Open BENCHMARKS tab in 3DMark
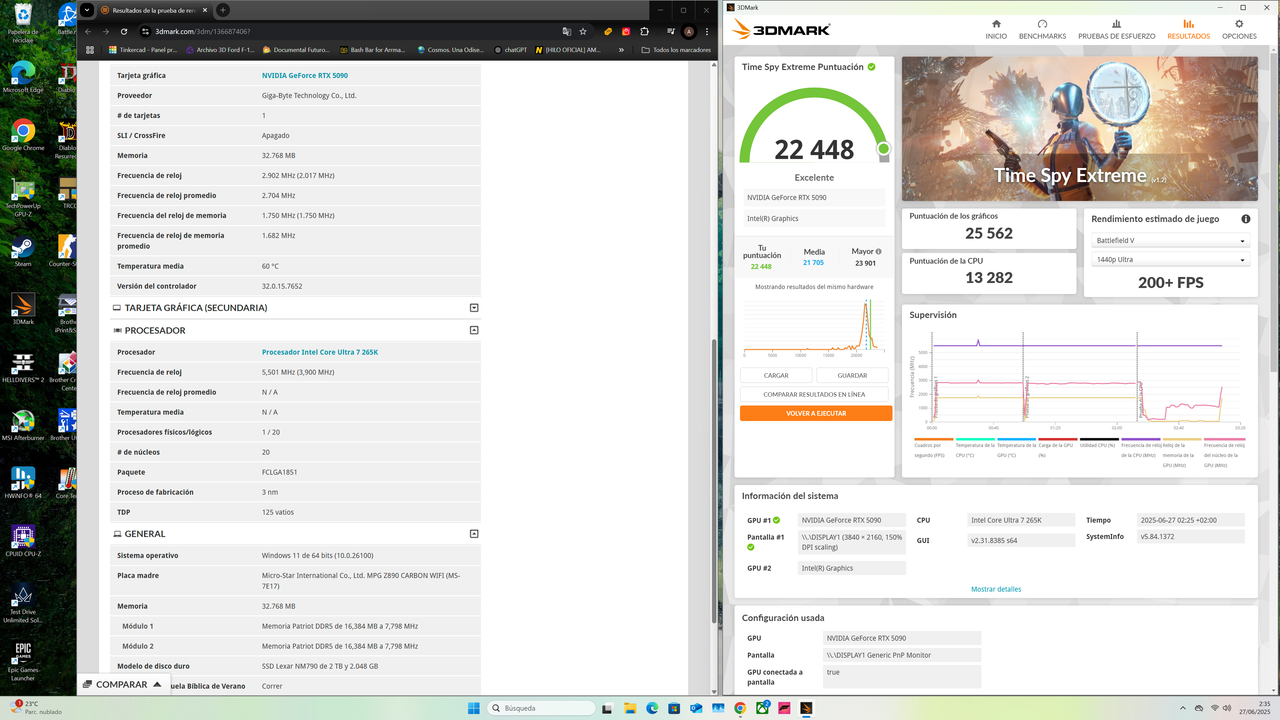This screenshot has width=1280, height=720. [x=1042, y=29]
